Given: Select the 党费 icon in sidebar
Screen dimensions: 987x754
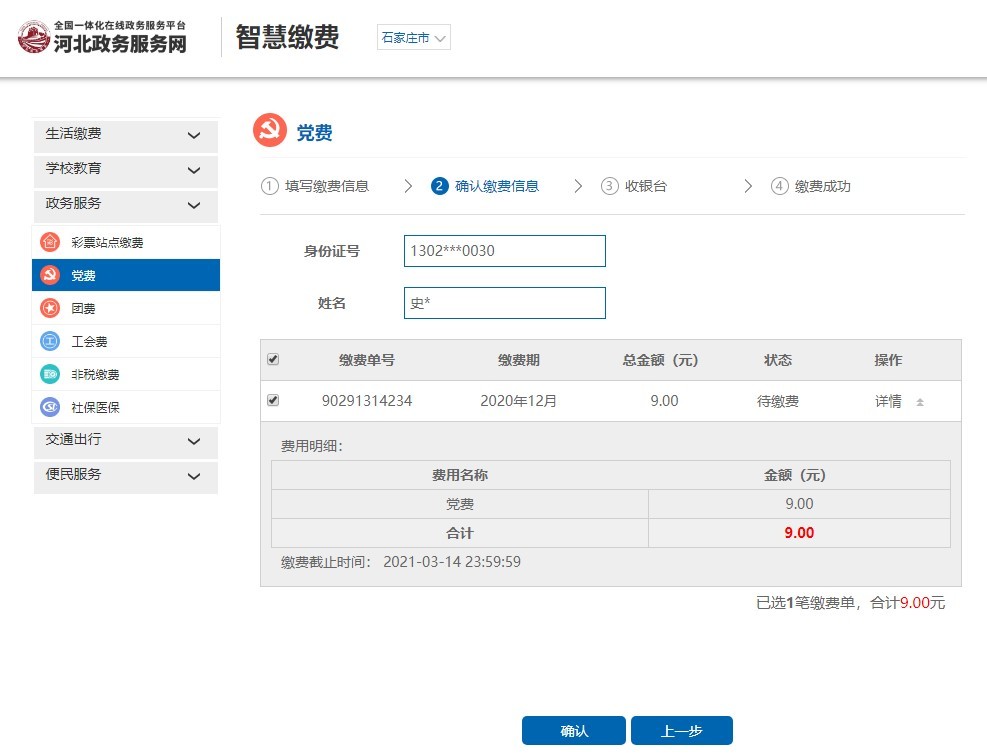Looking at the screenshot, I should [53, 275].
